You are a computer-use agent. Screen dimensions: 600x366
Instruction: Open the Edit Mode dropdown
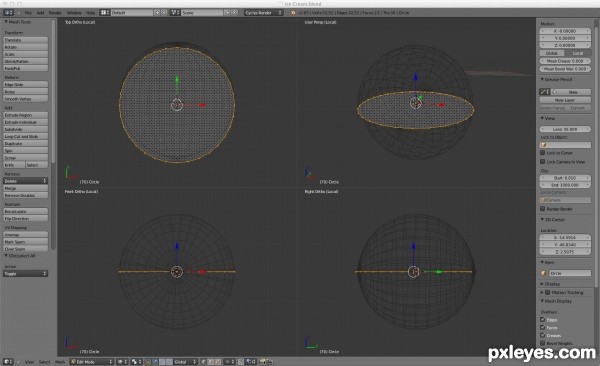coord(92,362)
